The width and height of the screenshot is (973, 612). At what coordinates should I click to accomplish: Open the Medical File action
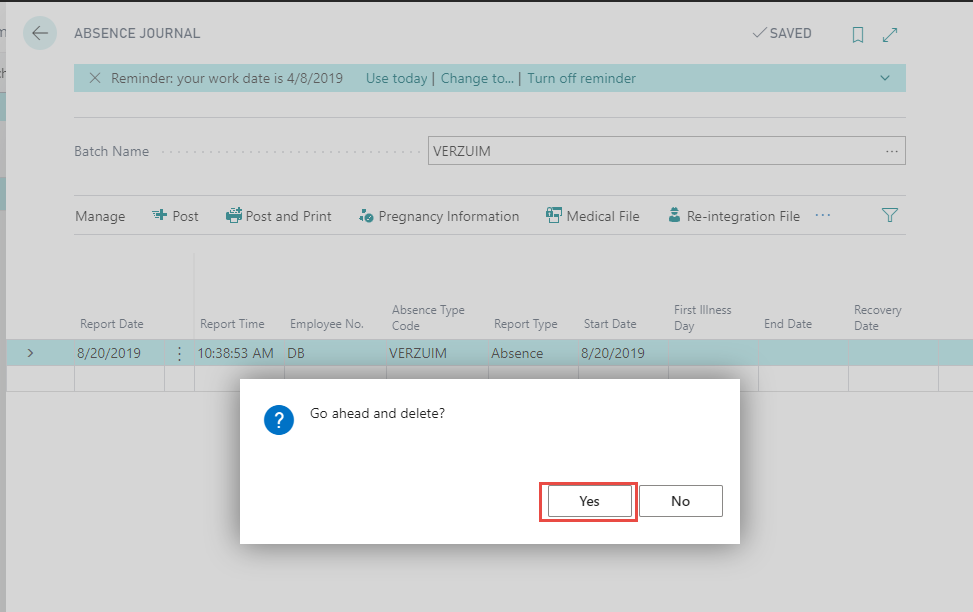(x=592, y=215)
